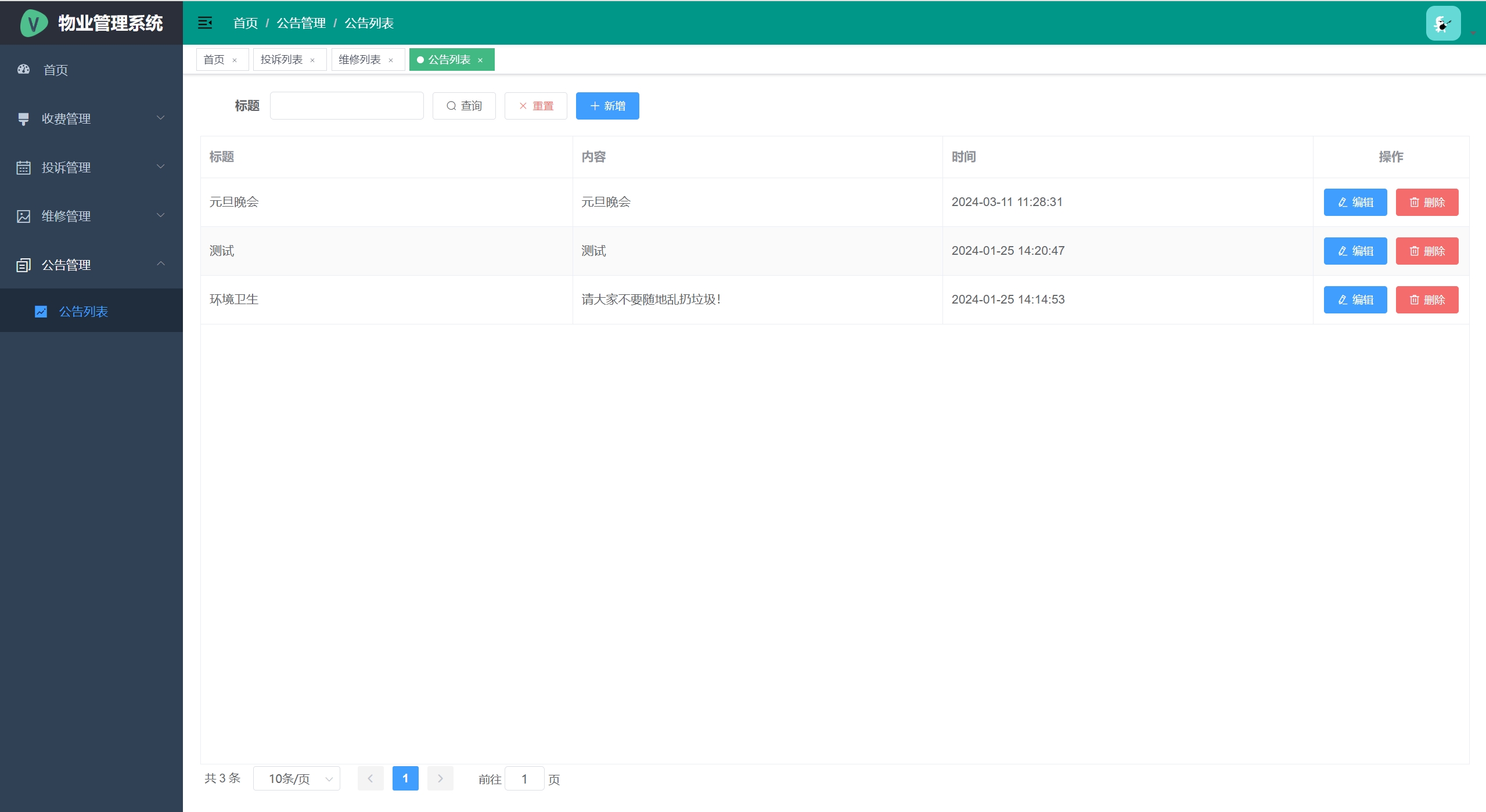Click the 重置 reset button

click(x=535, y=106)
